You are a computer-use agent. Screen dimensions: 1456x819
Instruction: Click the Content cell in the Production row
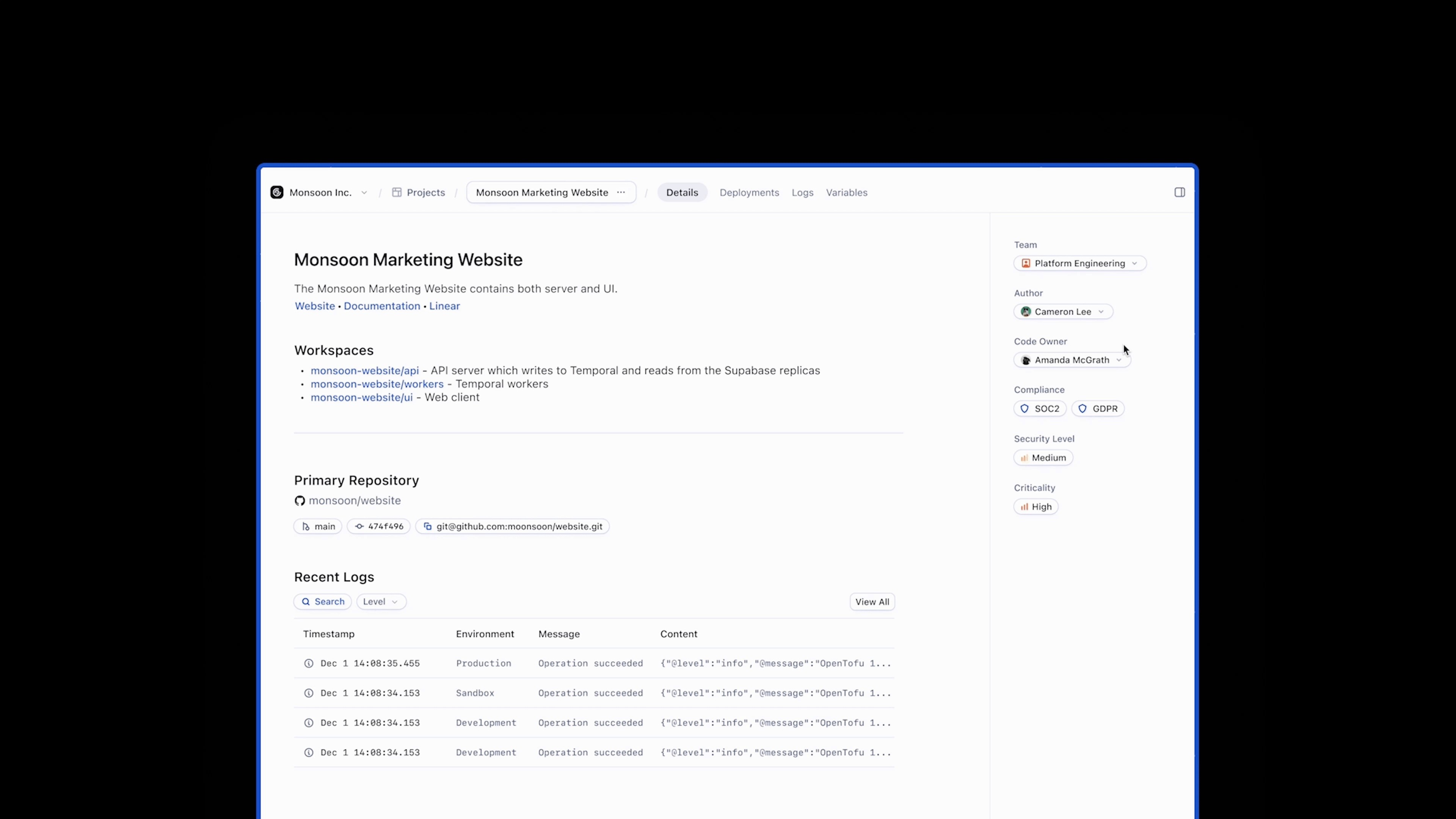(x=775, y=663)
